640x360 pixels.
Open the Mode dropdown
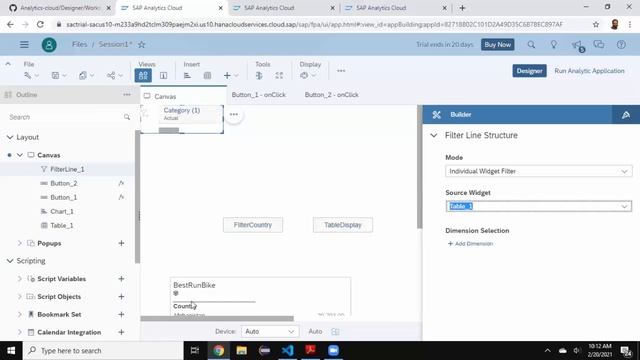click(x=538, y=171)
